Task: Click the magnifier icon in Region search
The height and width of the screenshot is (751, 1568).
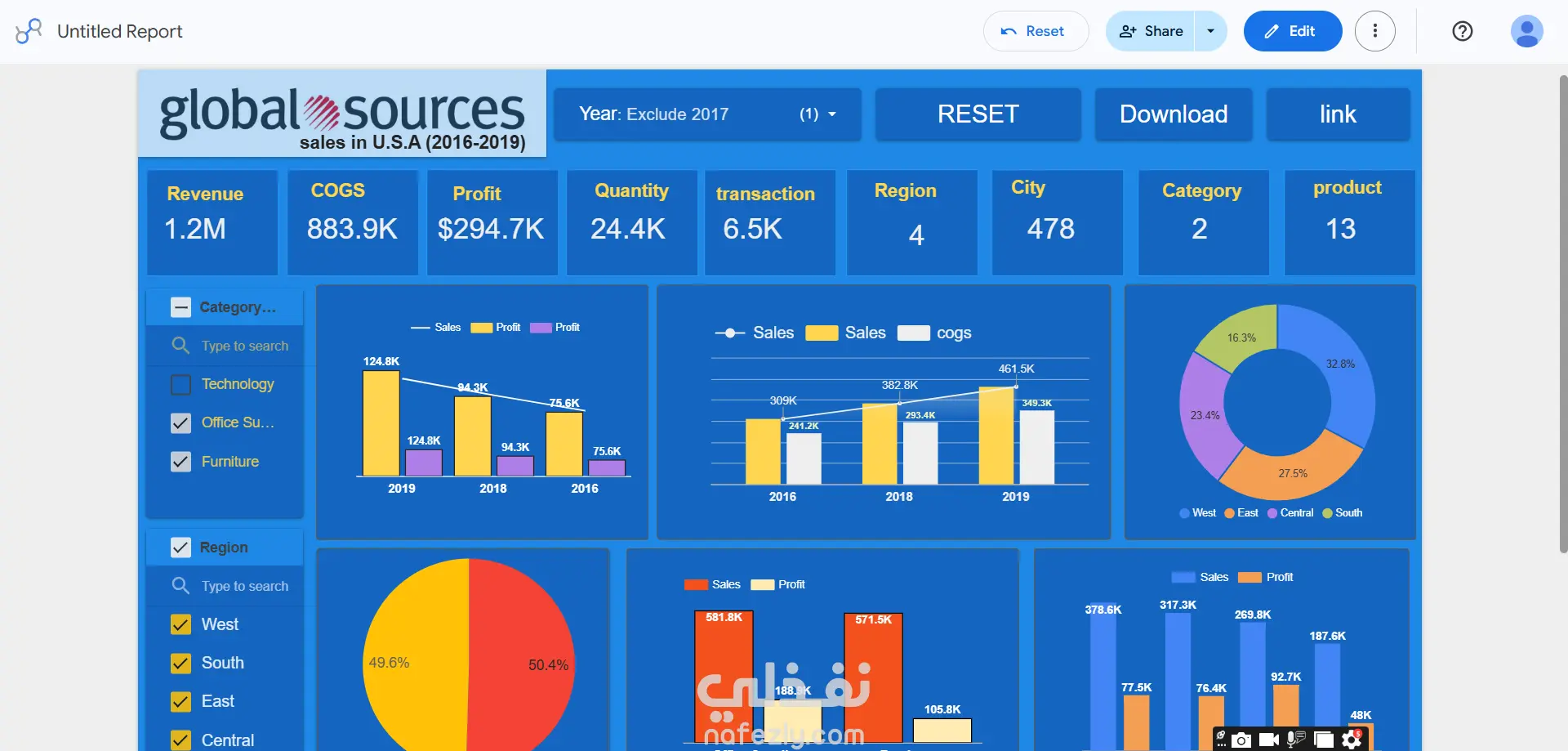Action: point(180,585)
